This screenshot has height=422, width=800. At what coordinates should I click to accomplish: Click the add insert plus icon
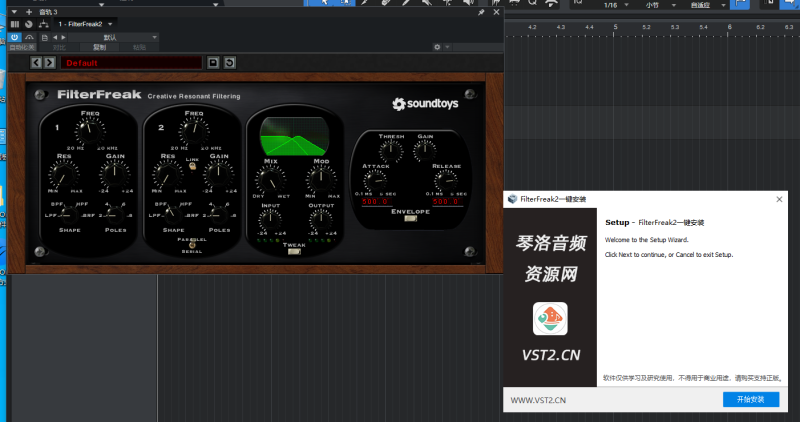coord(28,11)
